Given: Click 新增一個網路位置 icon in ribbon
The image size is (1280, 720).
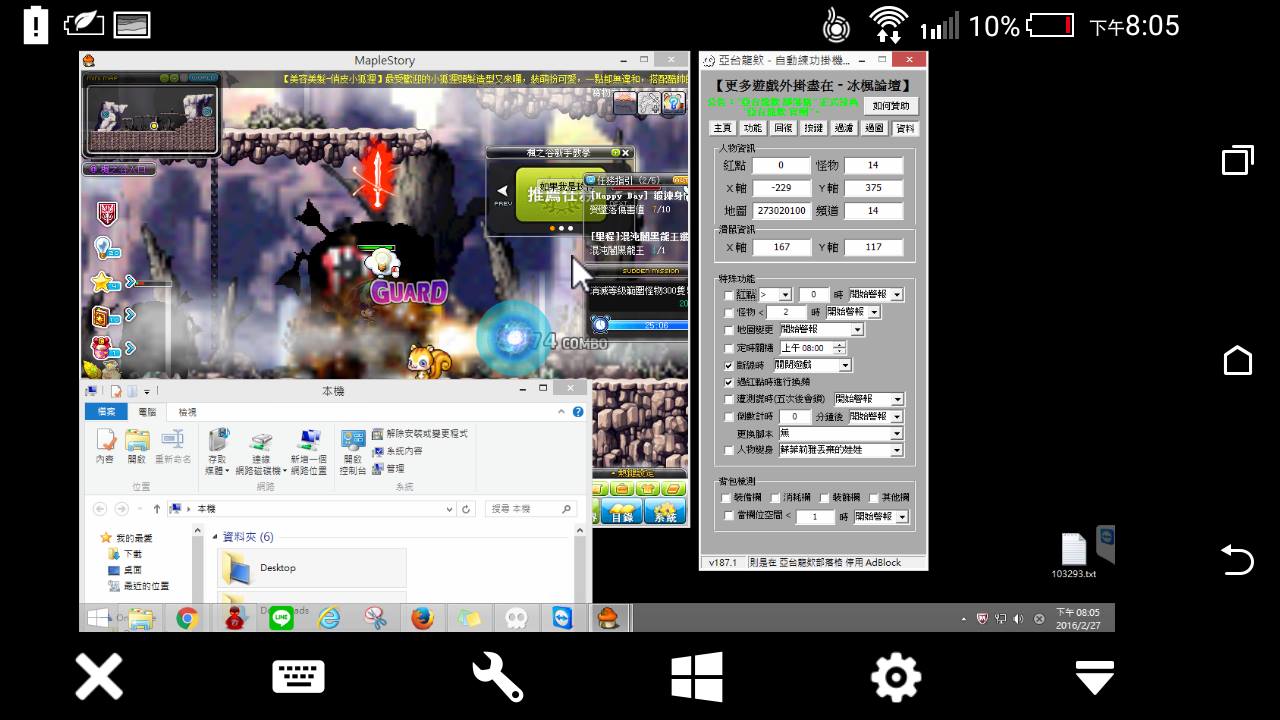Looking at the screenshot, I should (308, 452).
